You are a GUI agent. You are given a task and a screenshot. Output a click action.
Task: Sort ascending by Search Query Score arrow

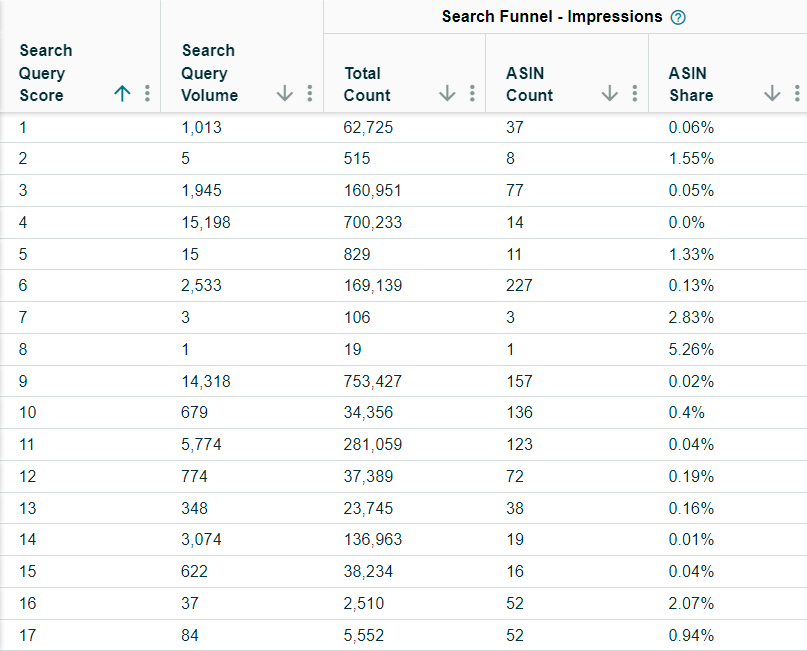[122, 94]
